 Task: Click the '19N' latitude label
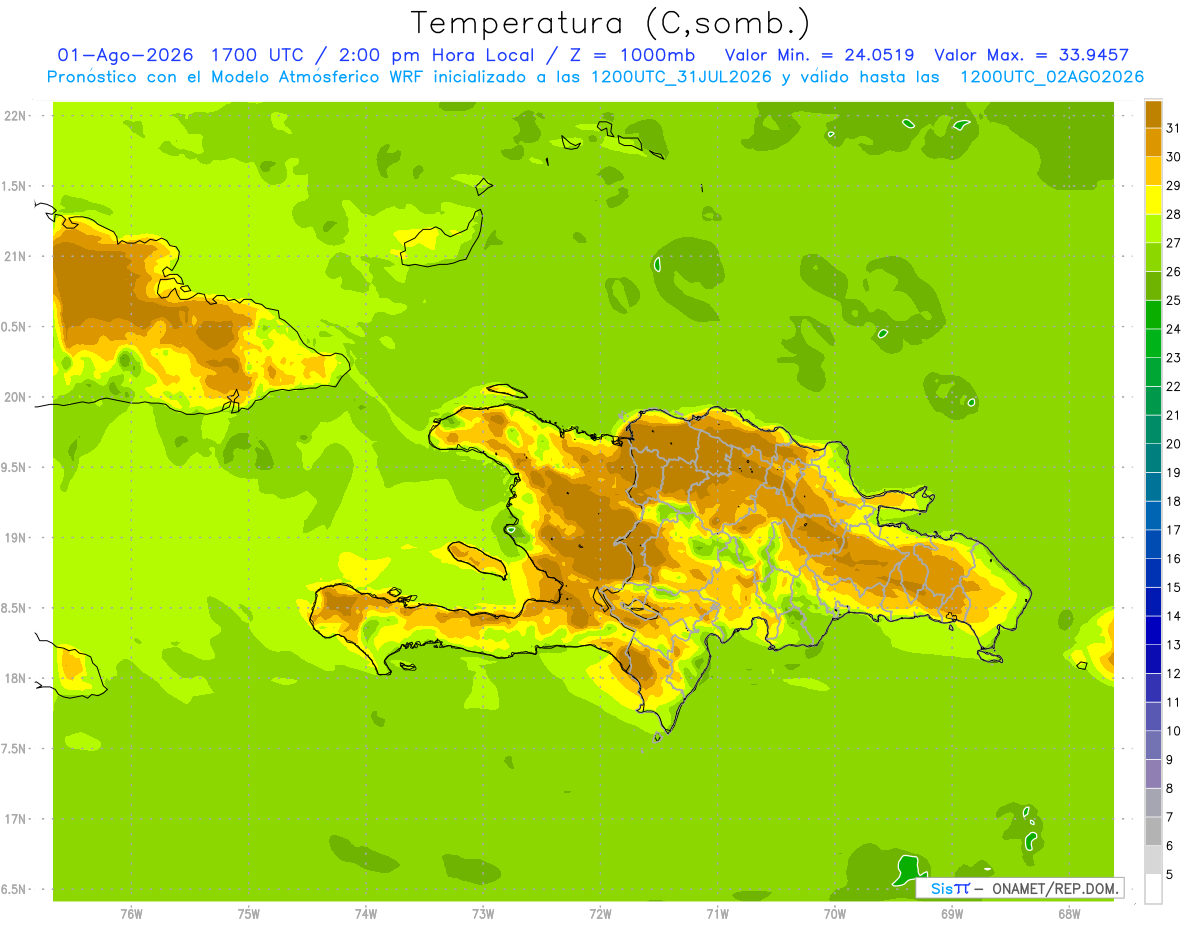pyautogui.click(x=16, y=538)
